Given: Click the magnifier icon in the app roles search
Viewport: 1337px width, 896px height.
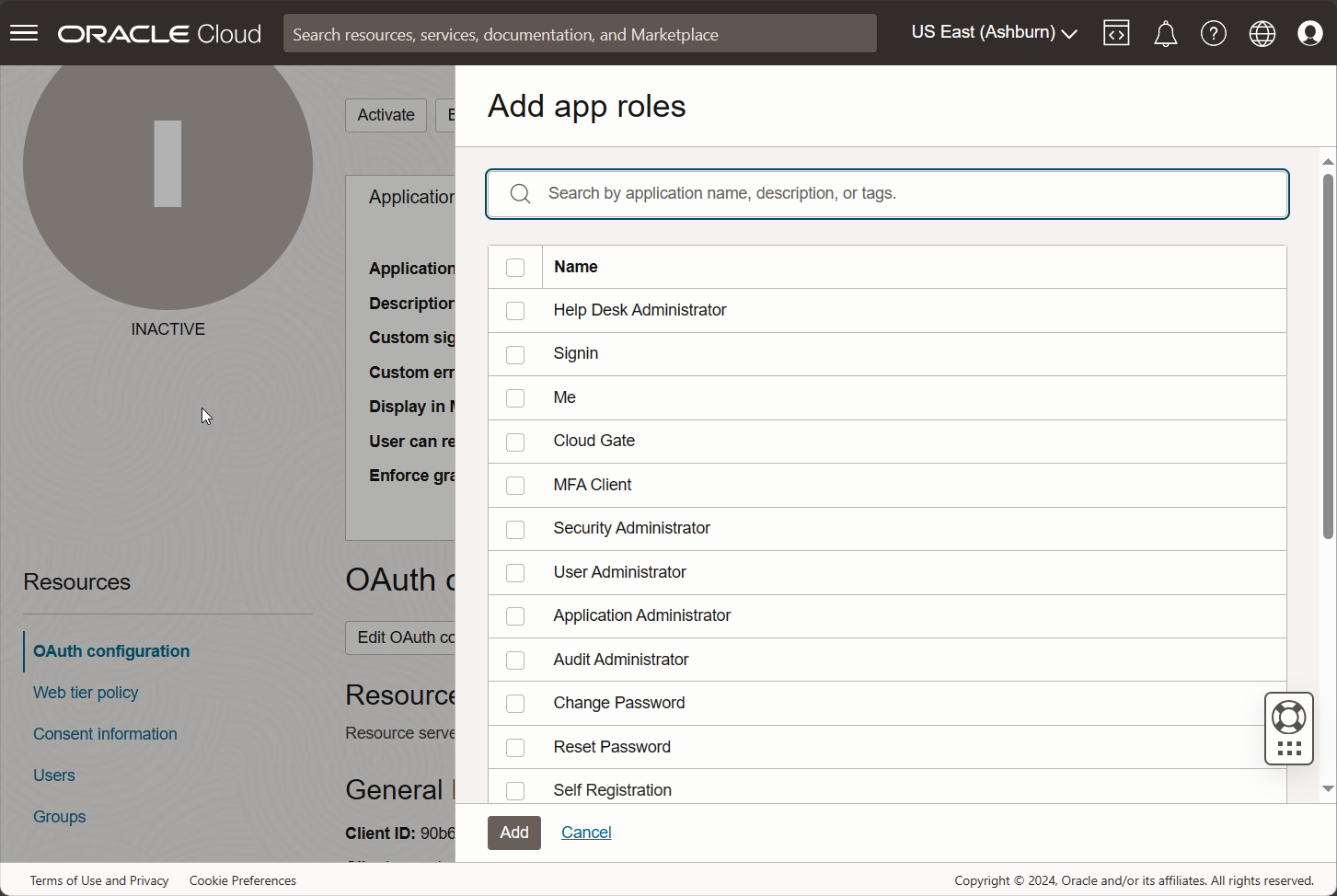Looking at the screenshot, I should point(520,193).
